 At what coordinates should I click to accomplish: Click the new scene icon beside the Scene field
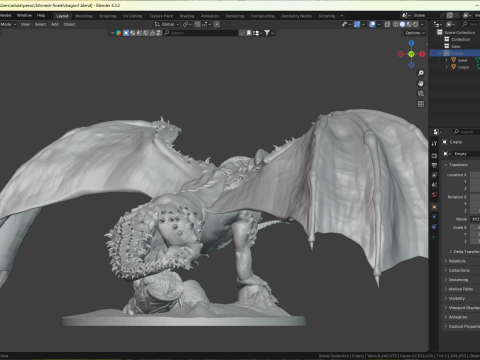450,15
